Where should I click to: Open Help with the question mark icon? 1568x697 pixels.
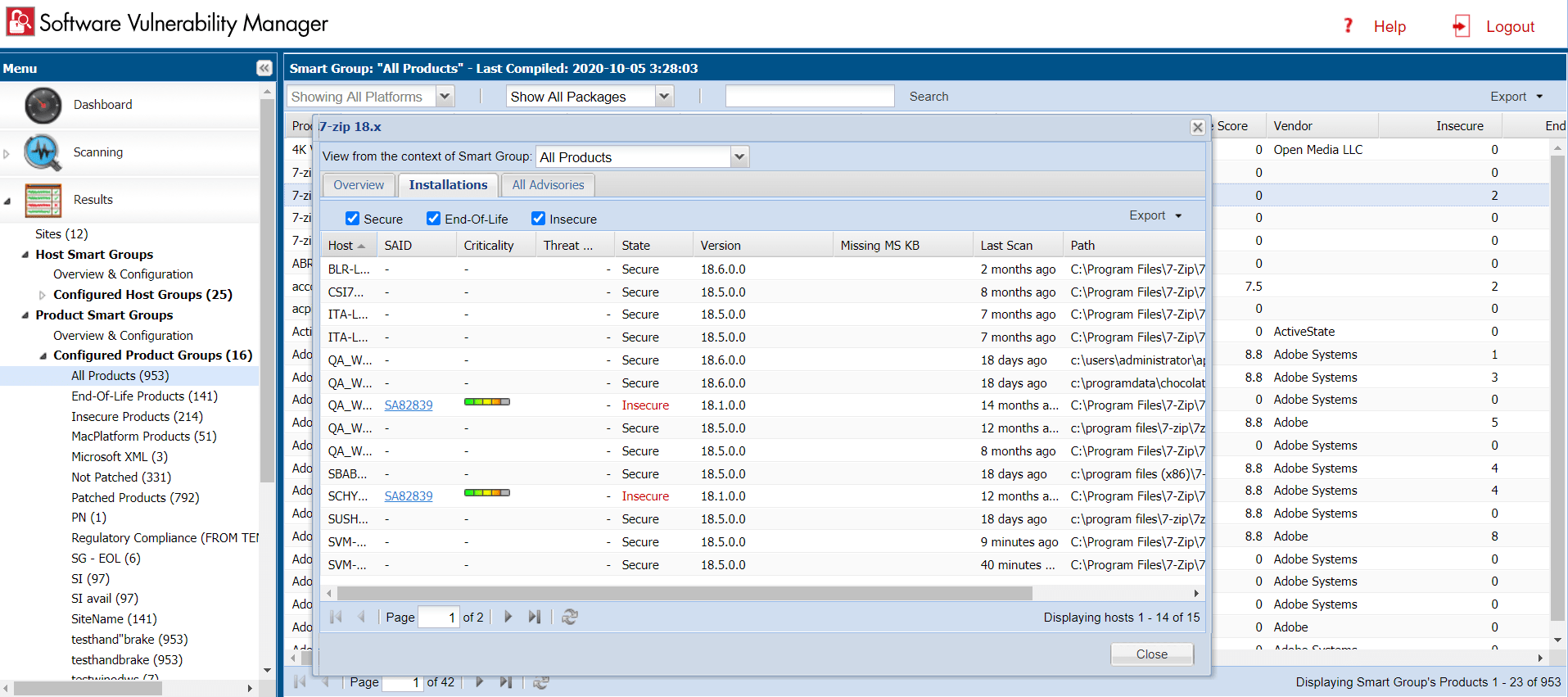click(x=1348, y=25)
